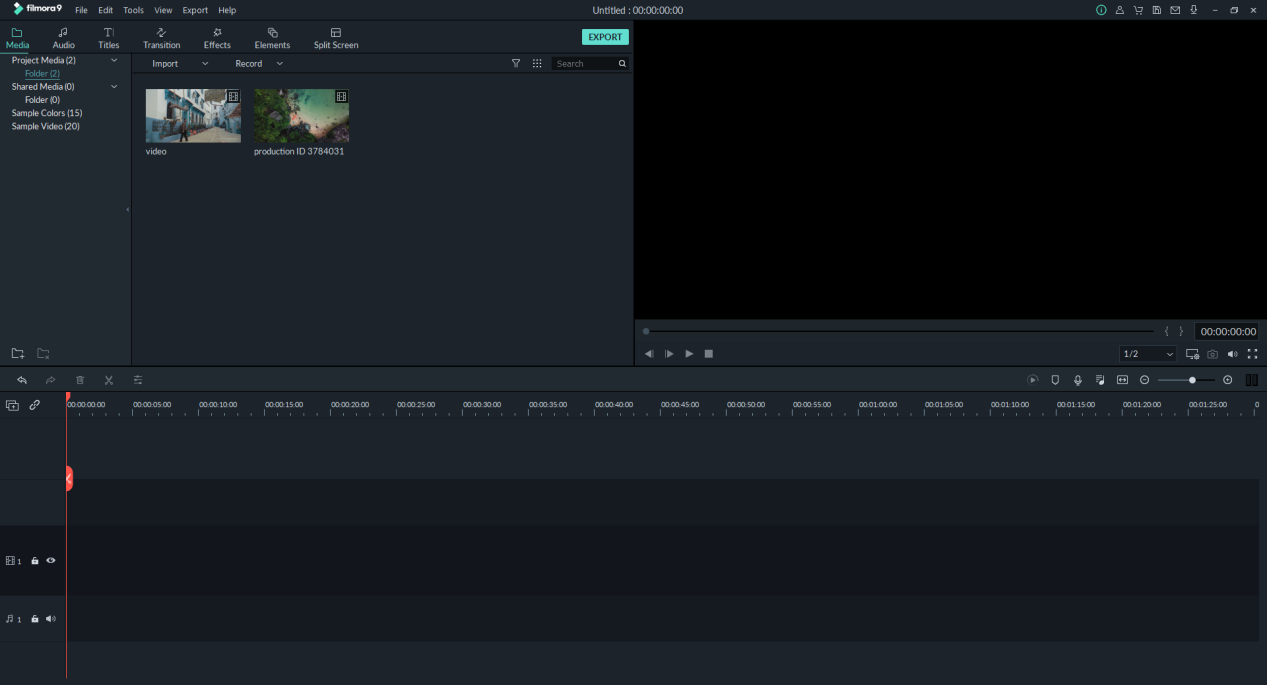Open the Transition tab

pos(161,38)
